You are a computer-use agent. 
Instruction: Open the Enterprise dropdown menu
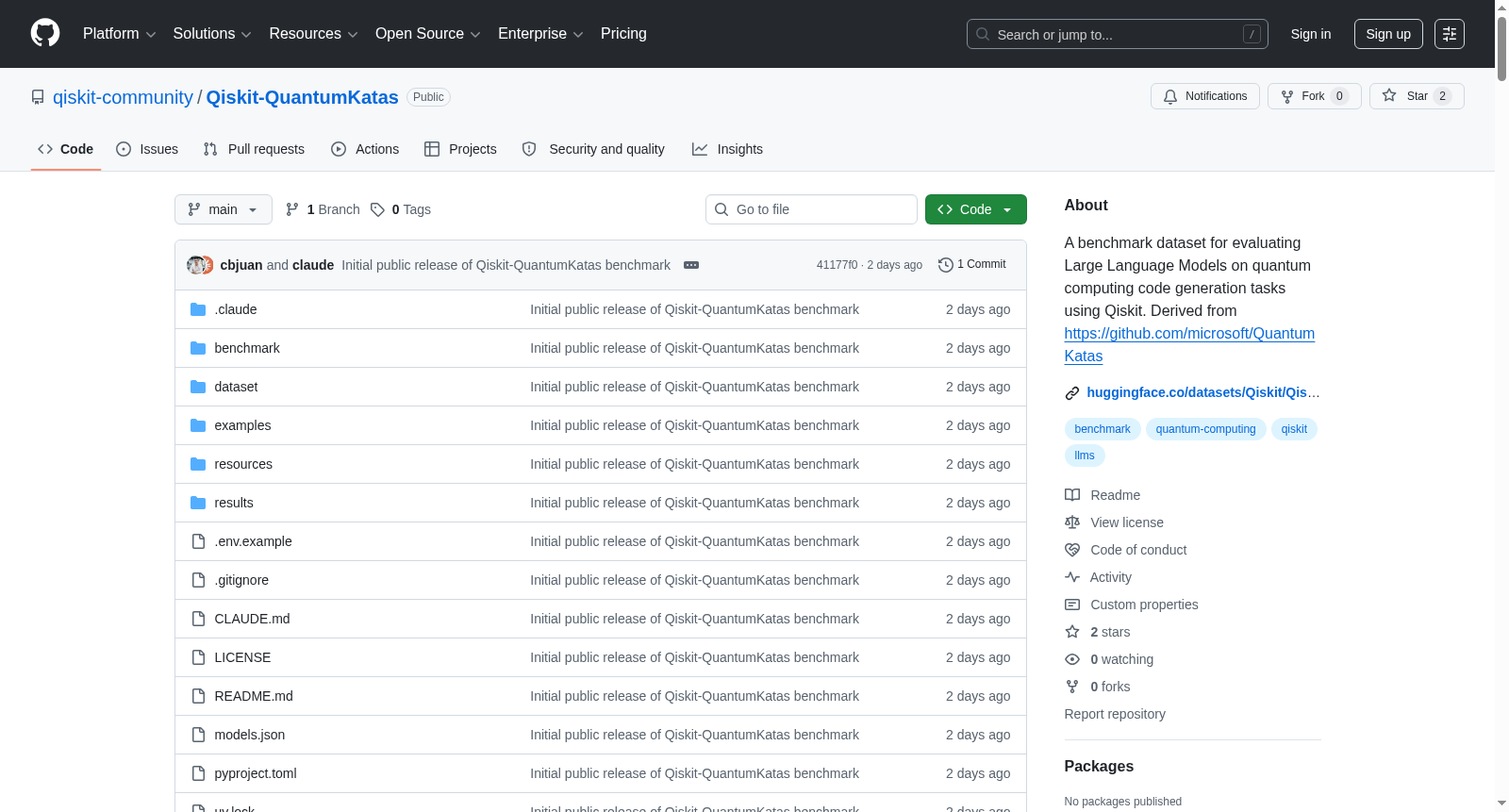(x=540, y=34)
